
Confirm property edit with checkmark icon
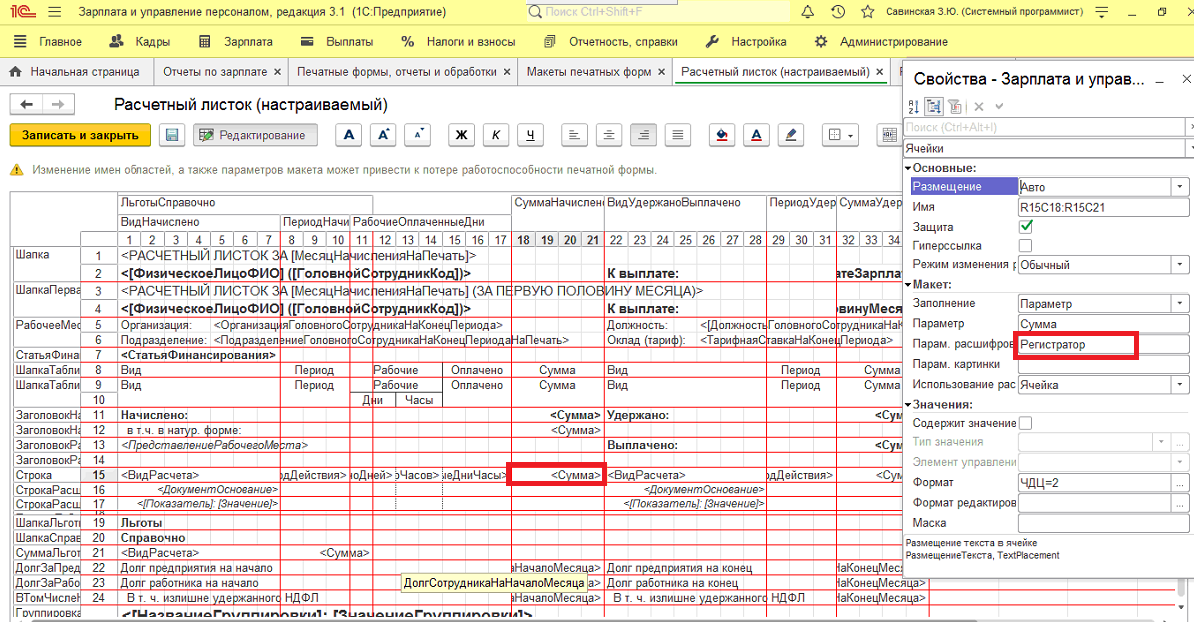999,107
